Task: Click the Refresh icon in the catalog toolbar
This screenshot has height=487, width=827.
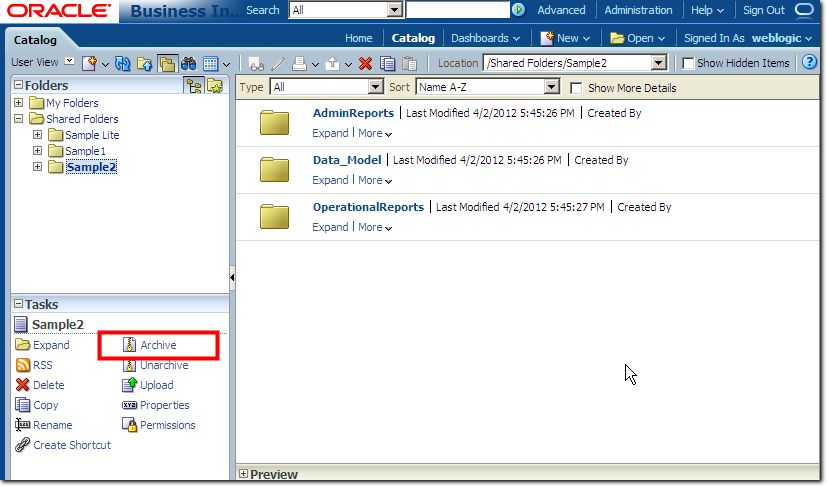Action: click(x=123, y=63)
